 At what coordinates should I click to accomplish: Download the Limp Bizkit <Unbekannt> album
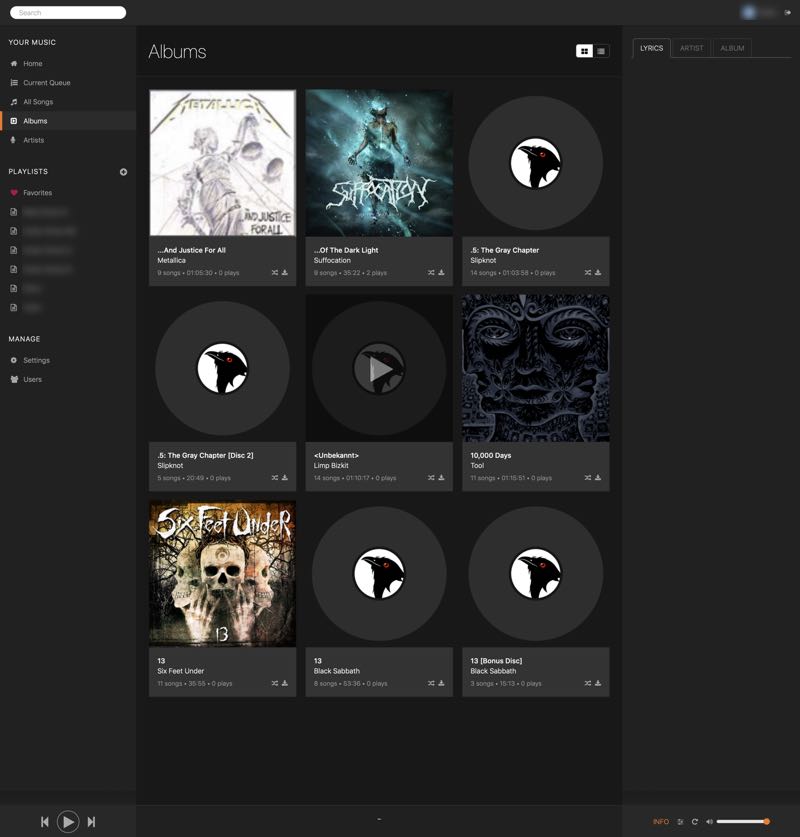(x=441, y=478)
